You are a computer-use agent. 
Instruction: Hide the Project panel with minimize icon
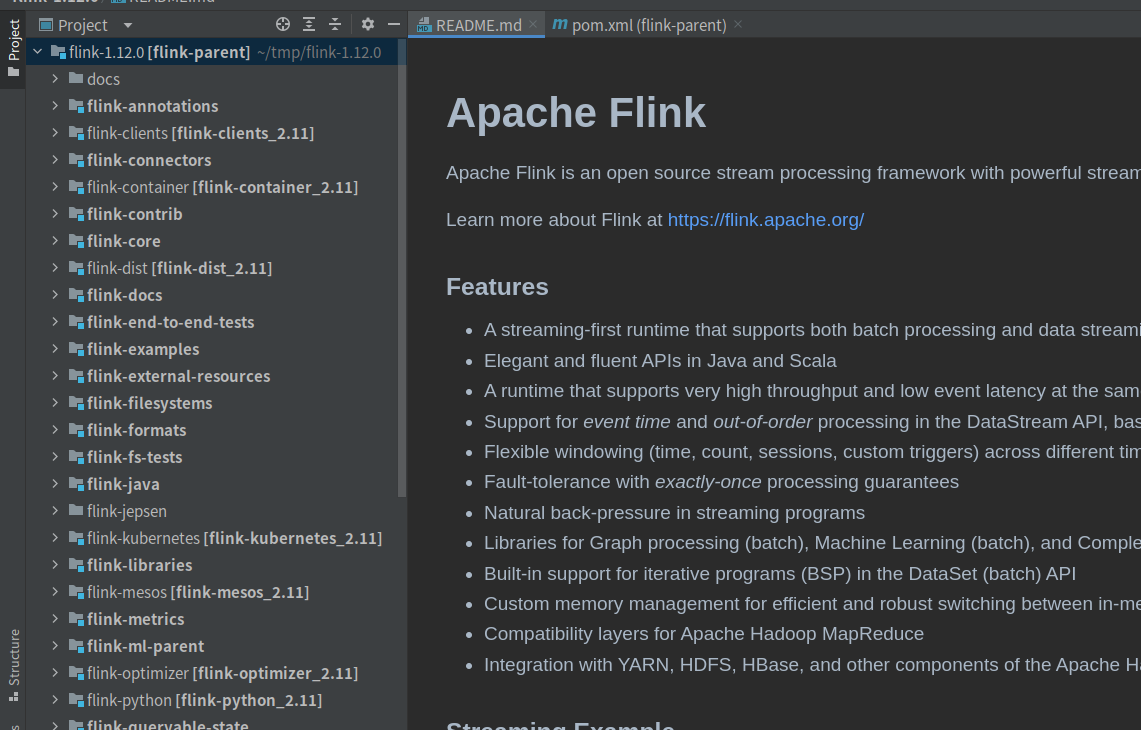pyautogui.click(x=394, y=25)
